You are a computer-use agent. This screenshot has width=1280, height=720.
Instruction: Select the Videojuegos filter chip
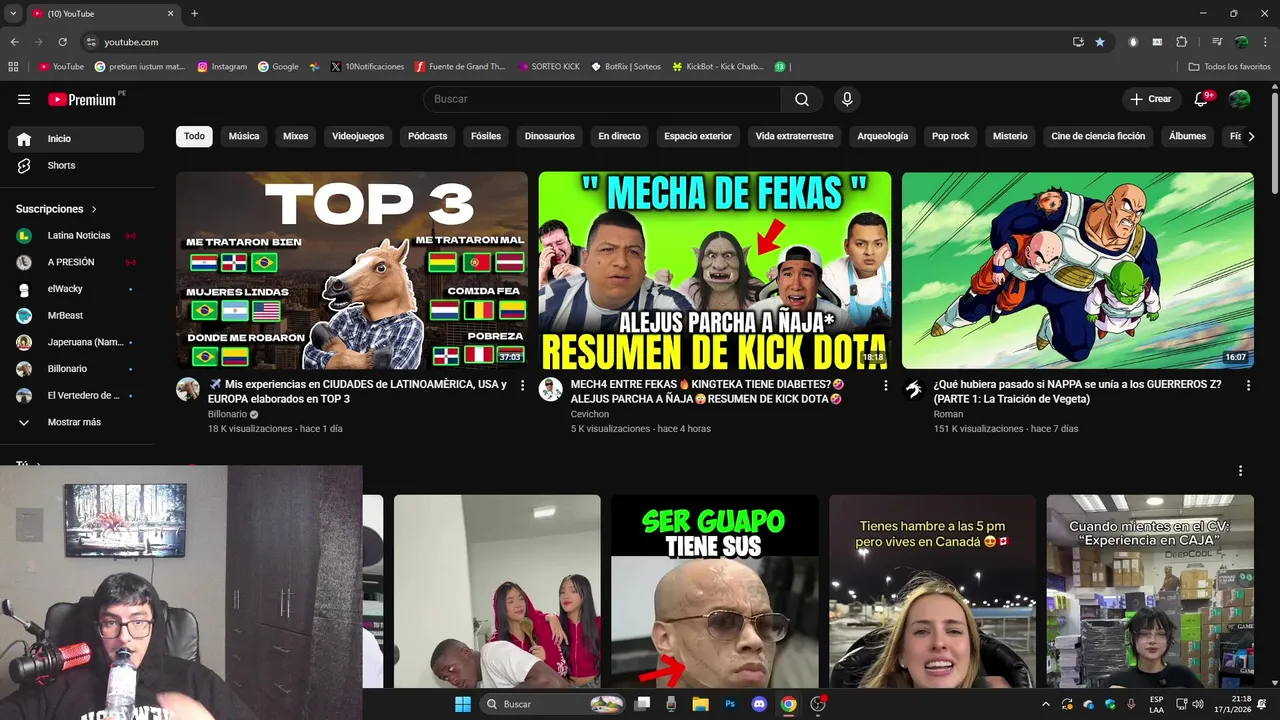point(358,136)
